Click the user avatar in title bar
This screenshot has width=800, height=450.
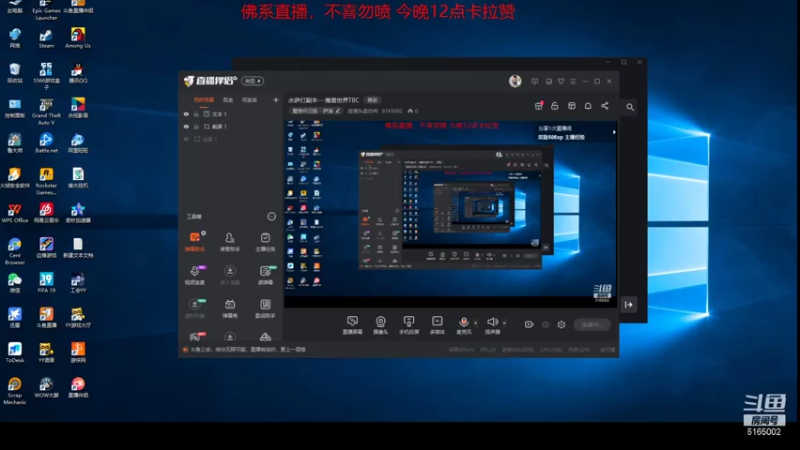[515, 81]
